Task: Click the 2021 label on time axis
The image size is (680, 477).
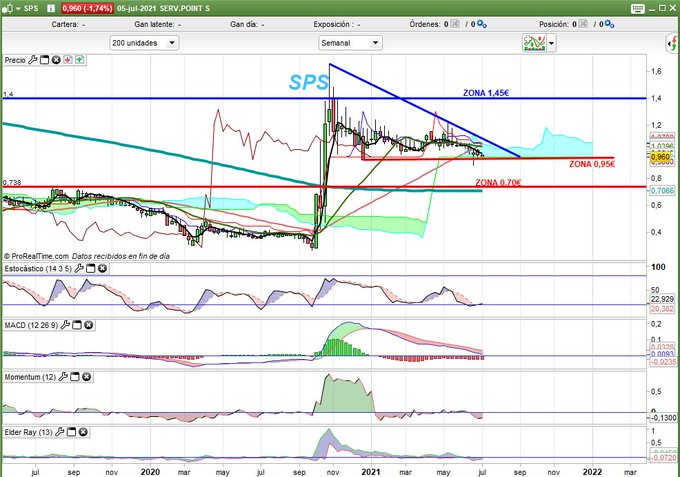Action: tap(371, 472)
